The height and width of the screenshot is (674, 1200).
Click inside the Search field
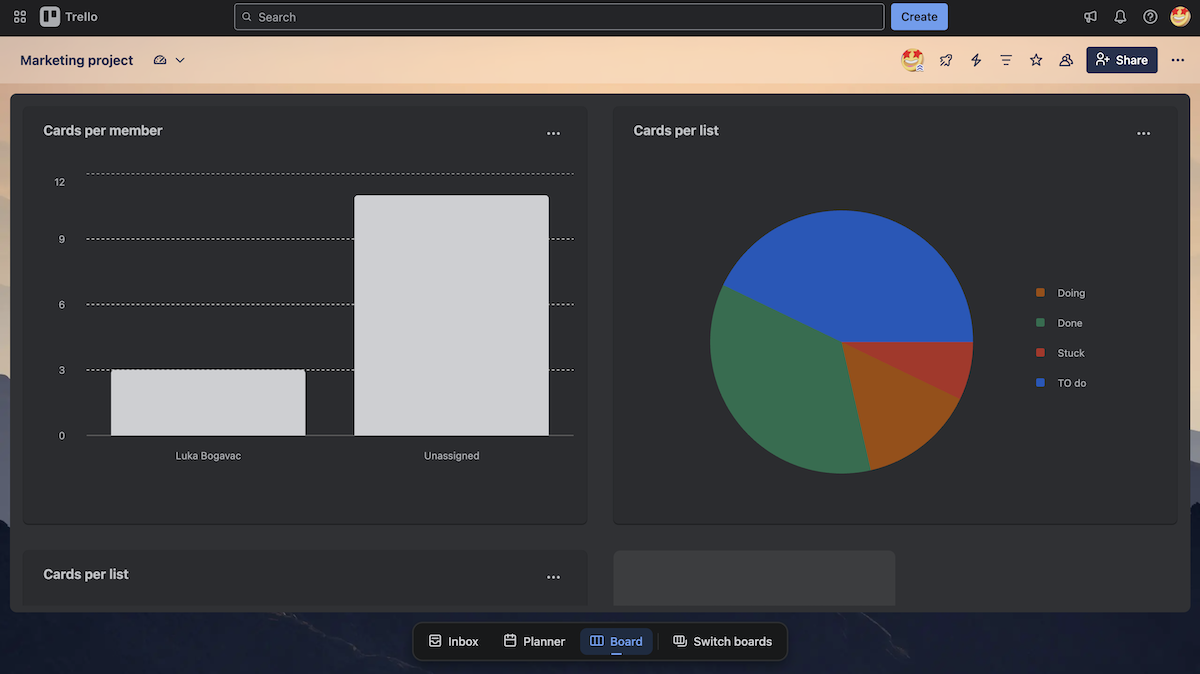559,16
